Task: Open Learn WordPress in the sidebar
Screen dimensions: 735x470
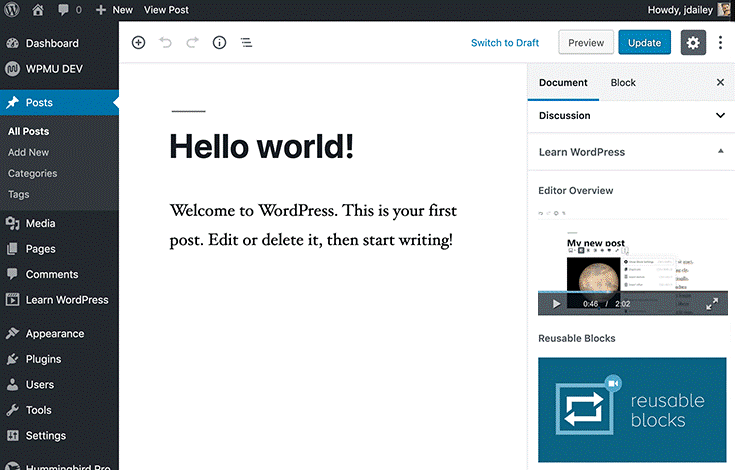Action: (59, 300)
